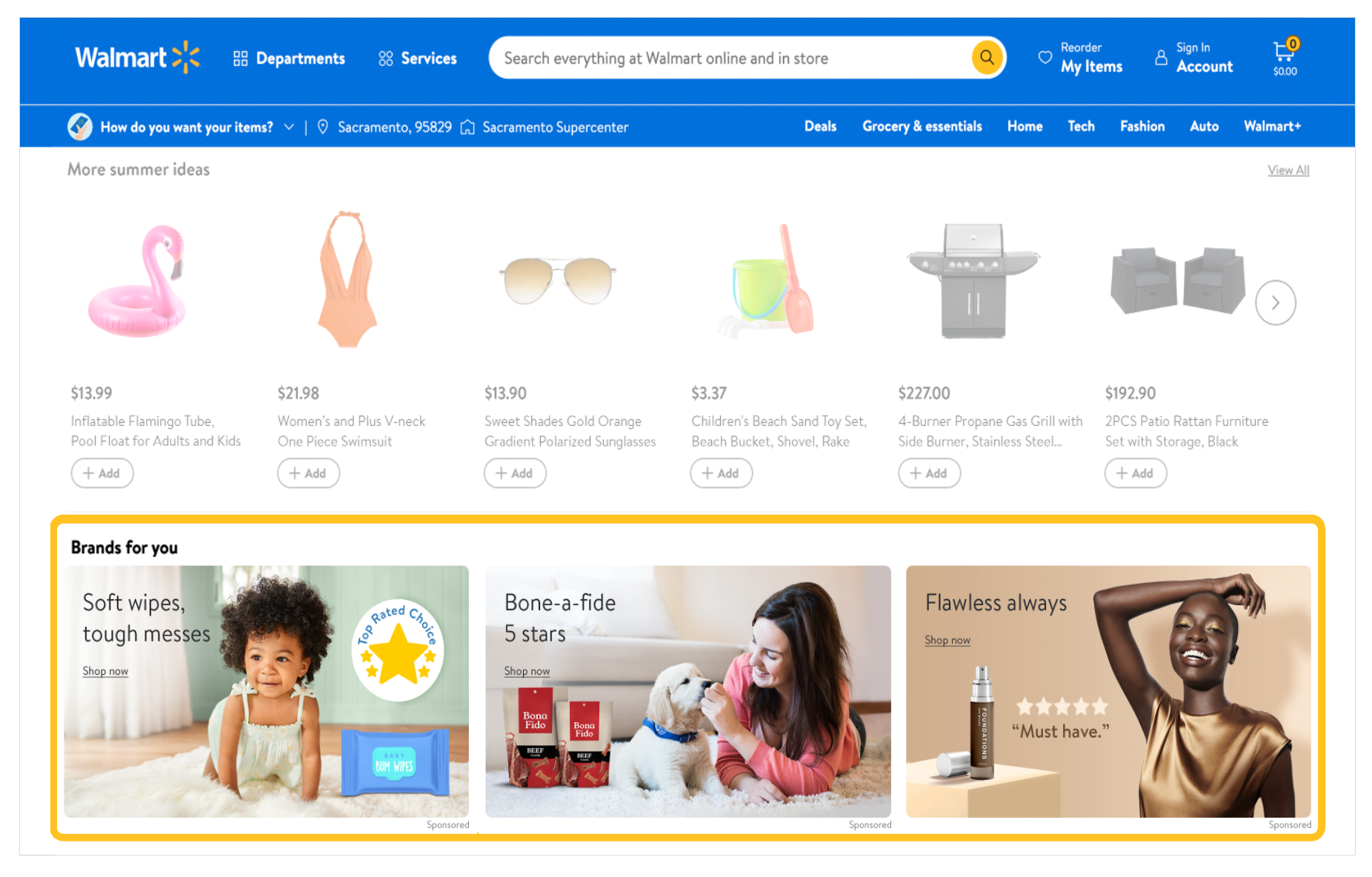The width and height of the screenshot is (1372, 877).
Task: Go to Grocery & essentials
Action: click(x=922, y=127)
